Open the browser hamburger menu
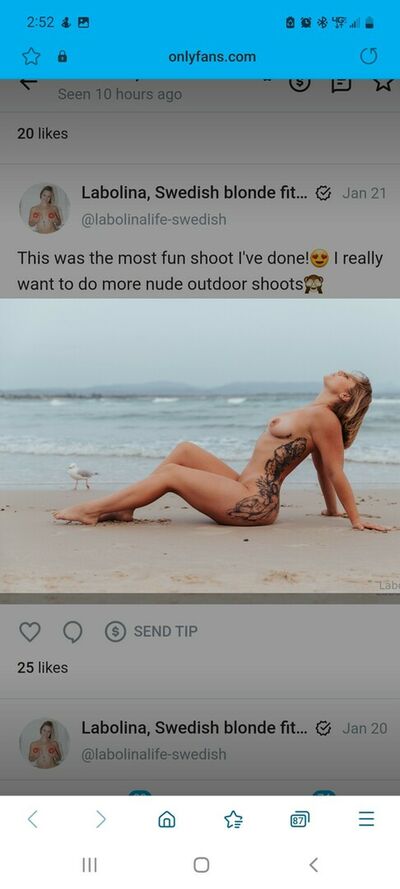Viewport: 400px width, 889px height. (367, 819)
